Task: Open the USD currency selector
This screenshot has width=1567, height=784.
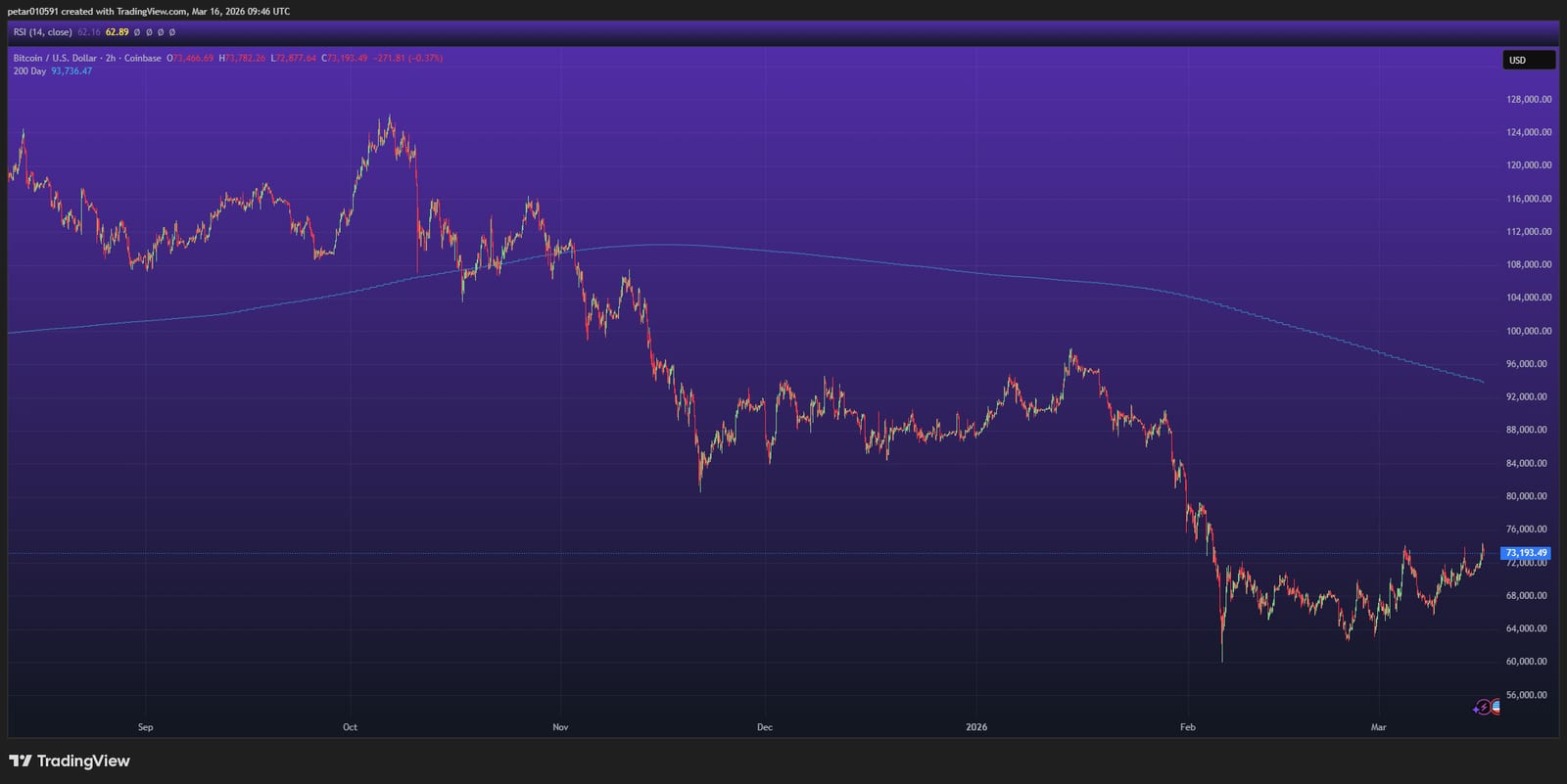Action: point(1529,60)
